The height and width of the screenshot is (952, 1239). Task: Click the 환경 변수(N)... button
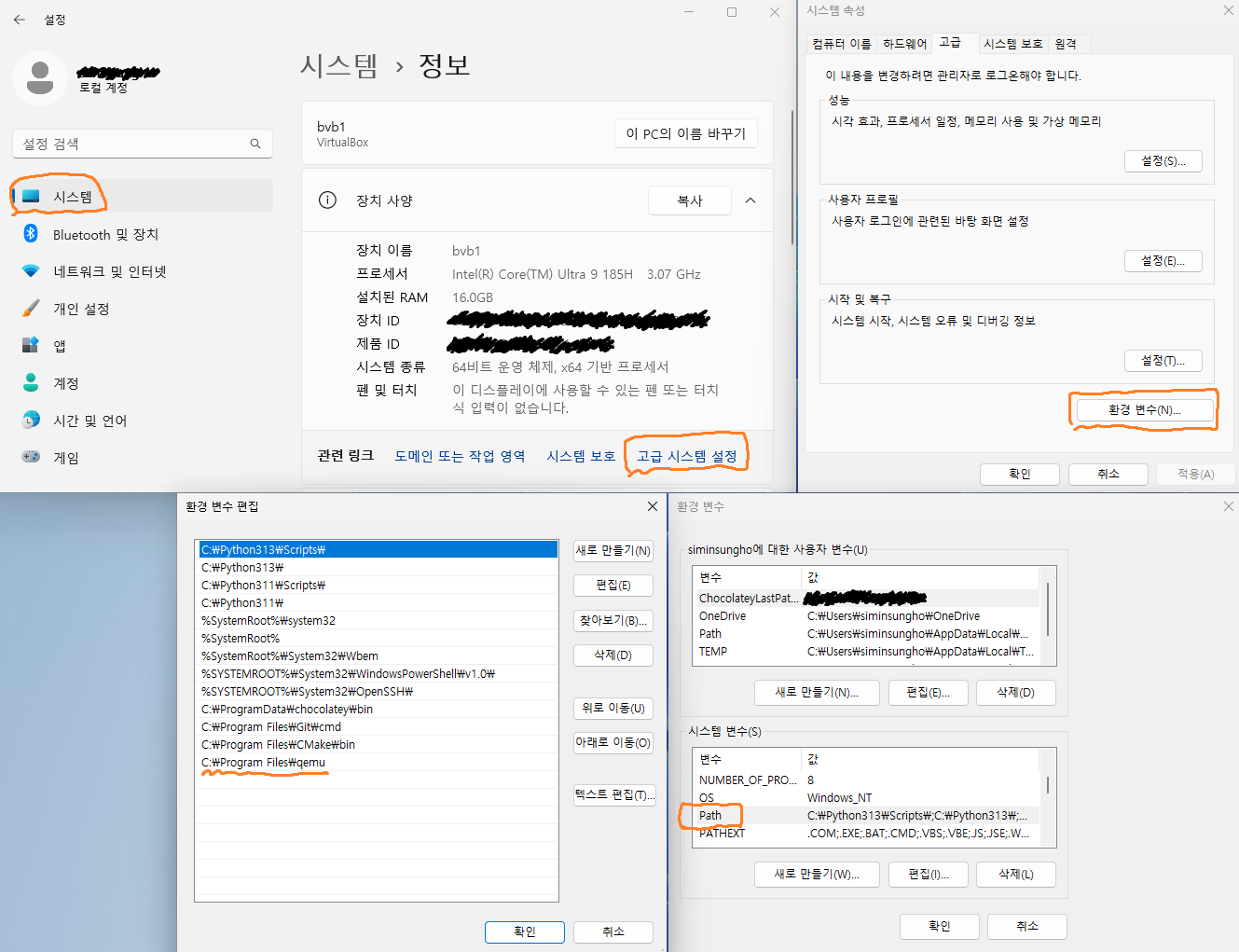1144,410
